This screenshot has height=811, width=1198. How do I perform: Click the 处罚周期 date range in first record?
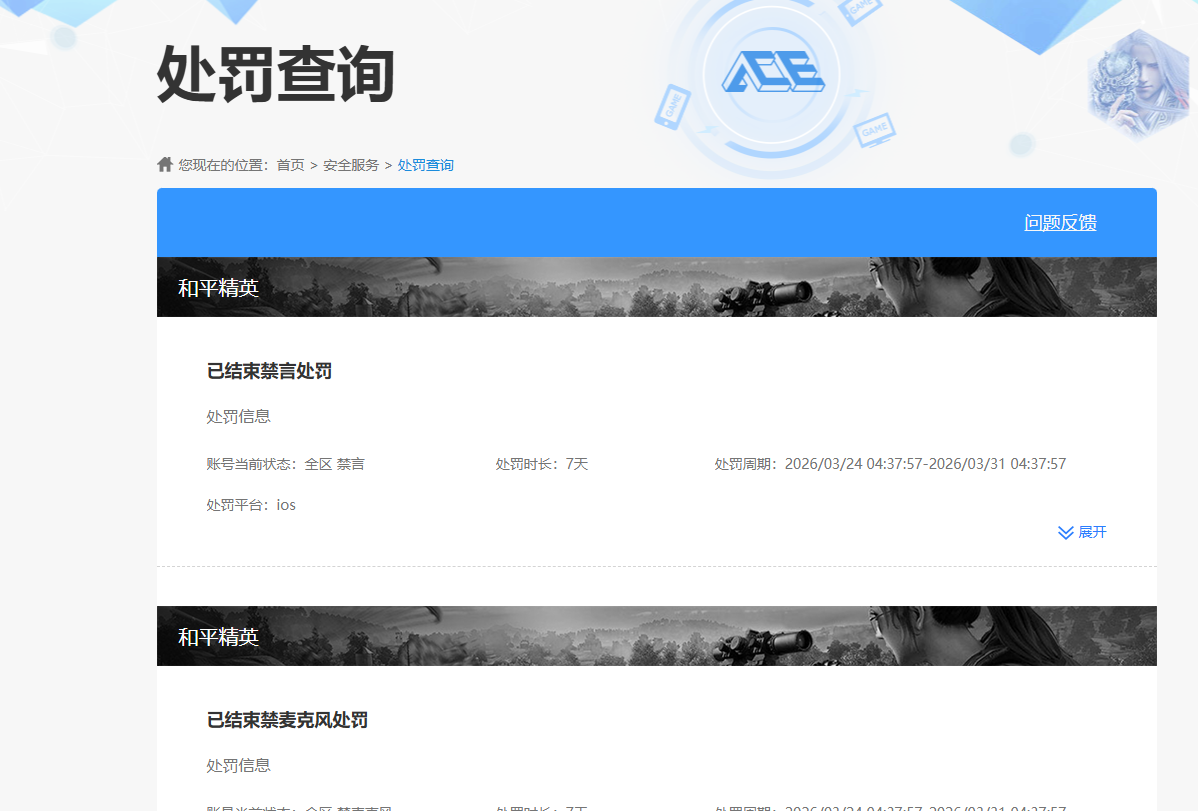tap(890, 464)
